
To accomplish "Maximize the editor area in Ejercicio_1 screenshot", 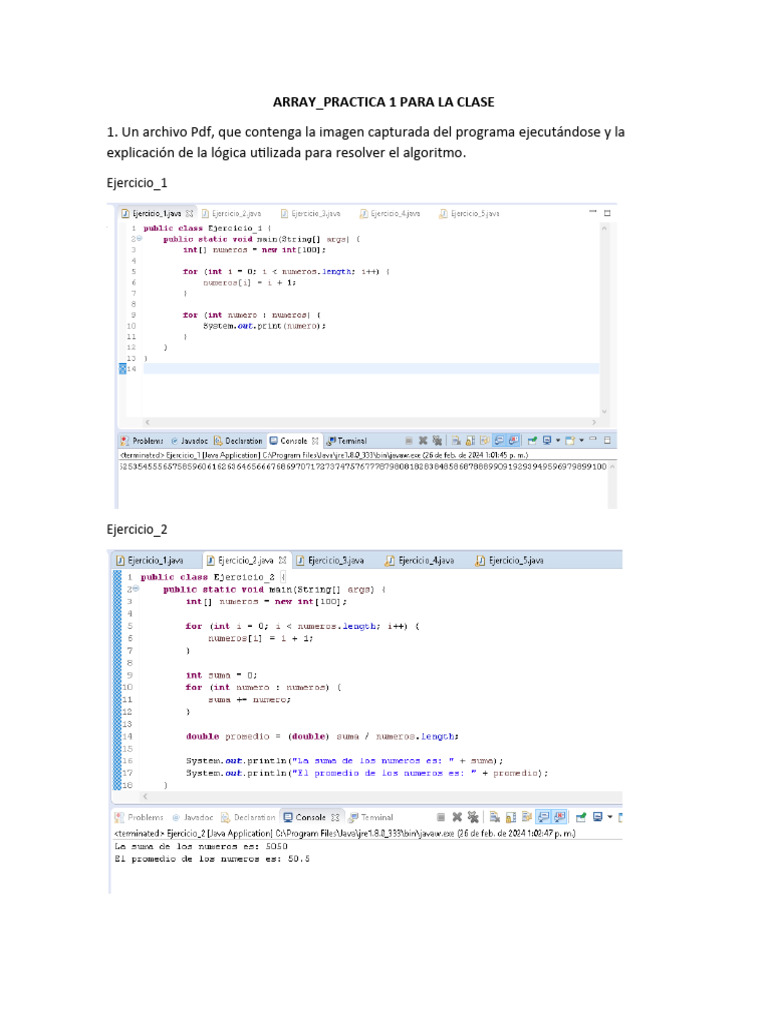I will (607, 213).
